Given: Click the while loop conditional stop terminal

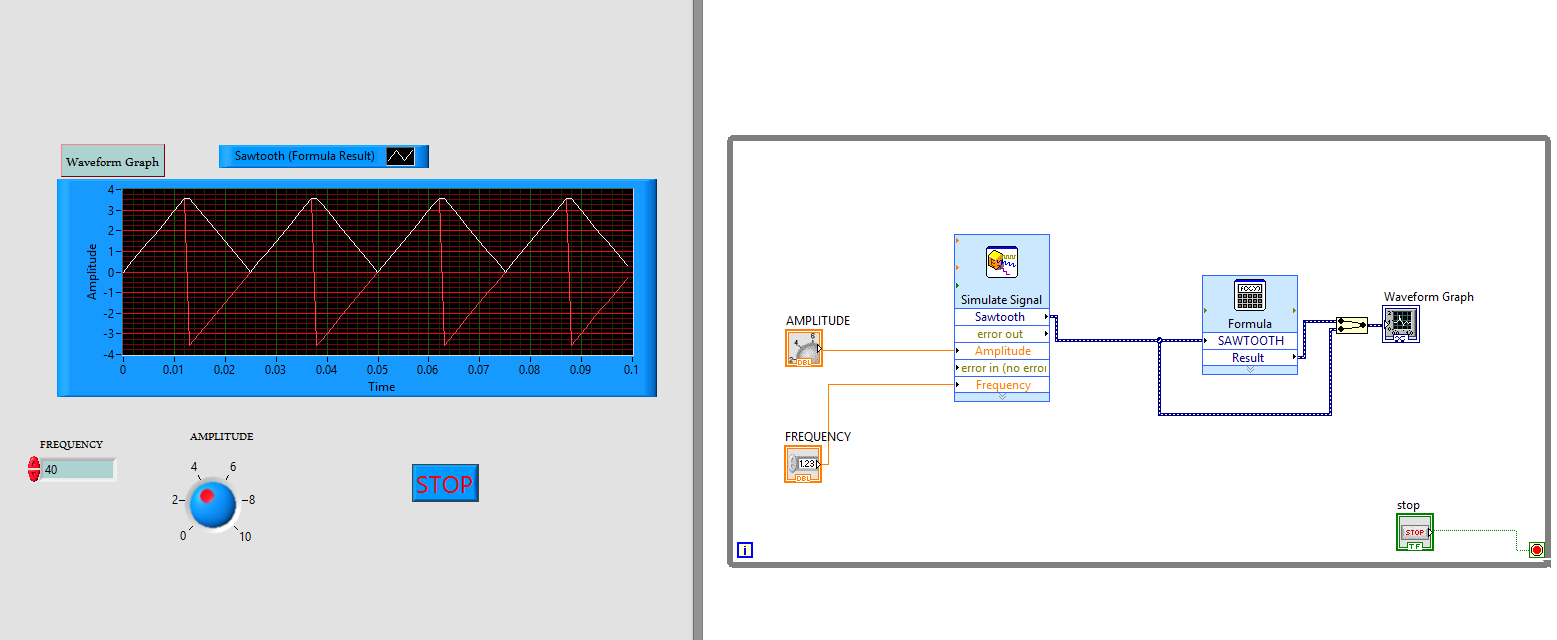Looking at the screenshot, I should click(1536, 549).
